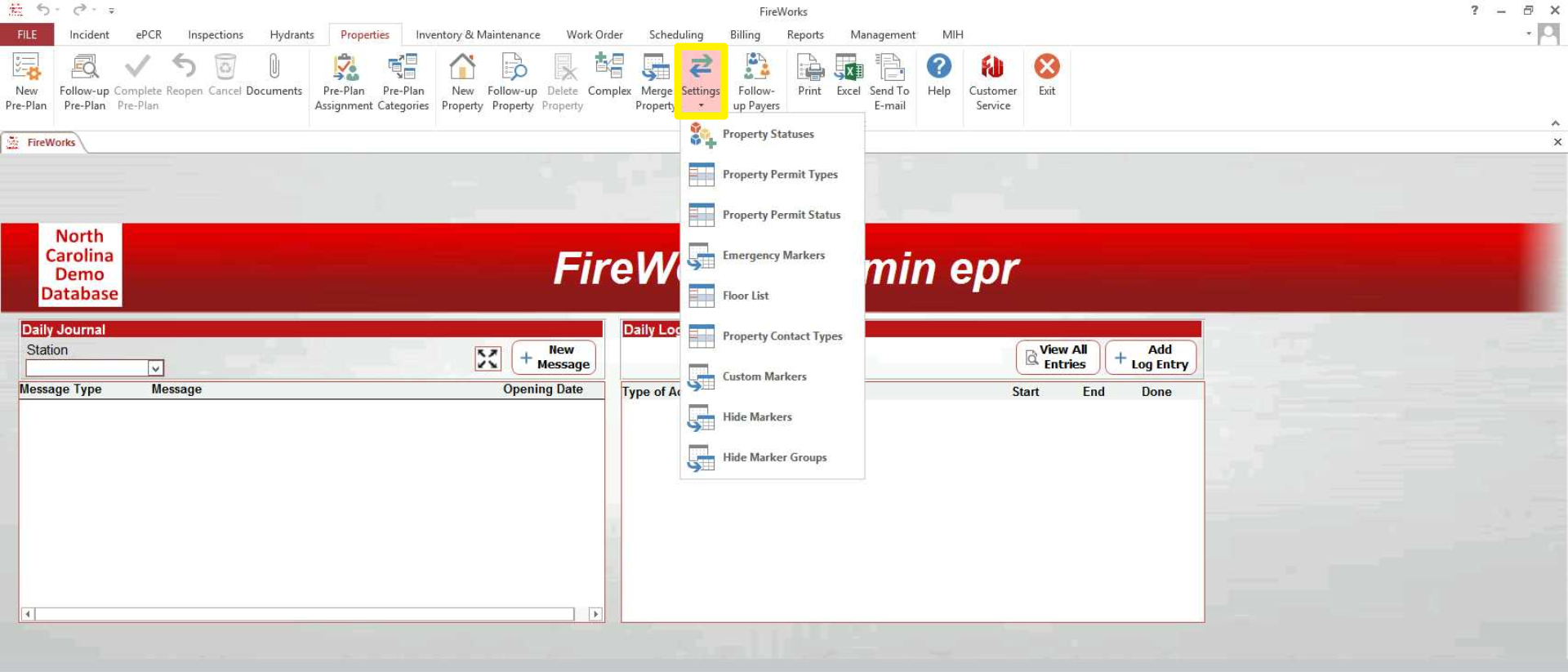Screen dimensions: 1568x672
Task: Open Follow-up Payers
Action: click(x=756, y=82)
